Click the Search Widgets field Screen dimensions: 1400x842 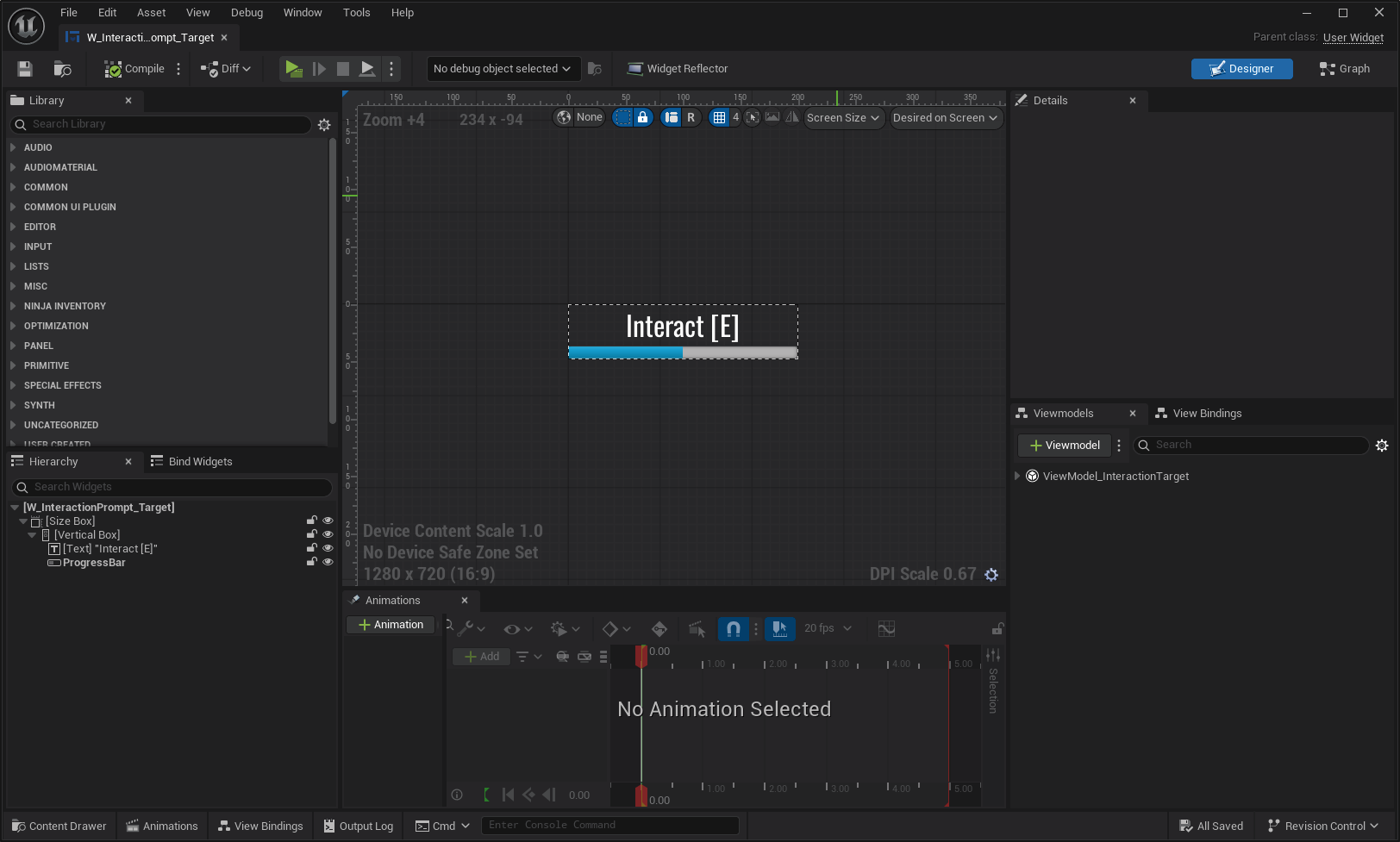(x=172, y=487)
